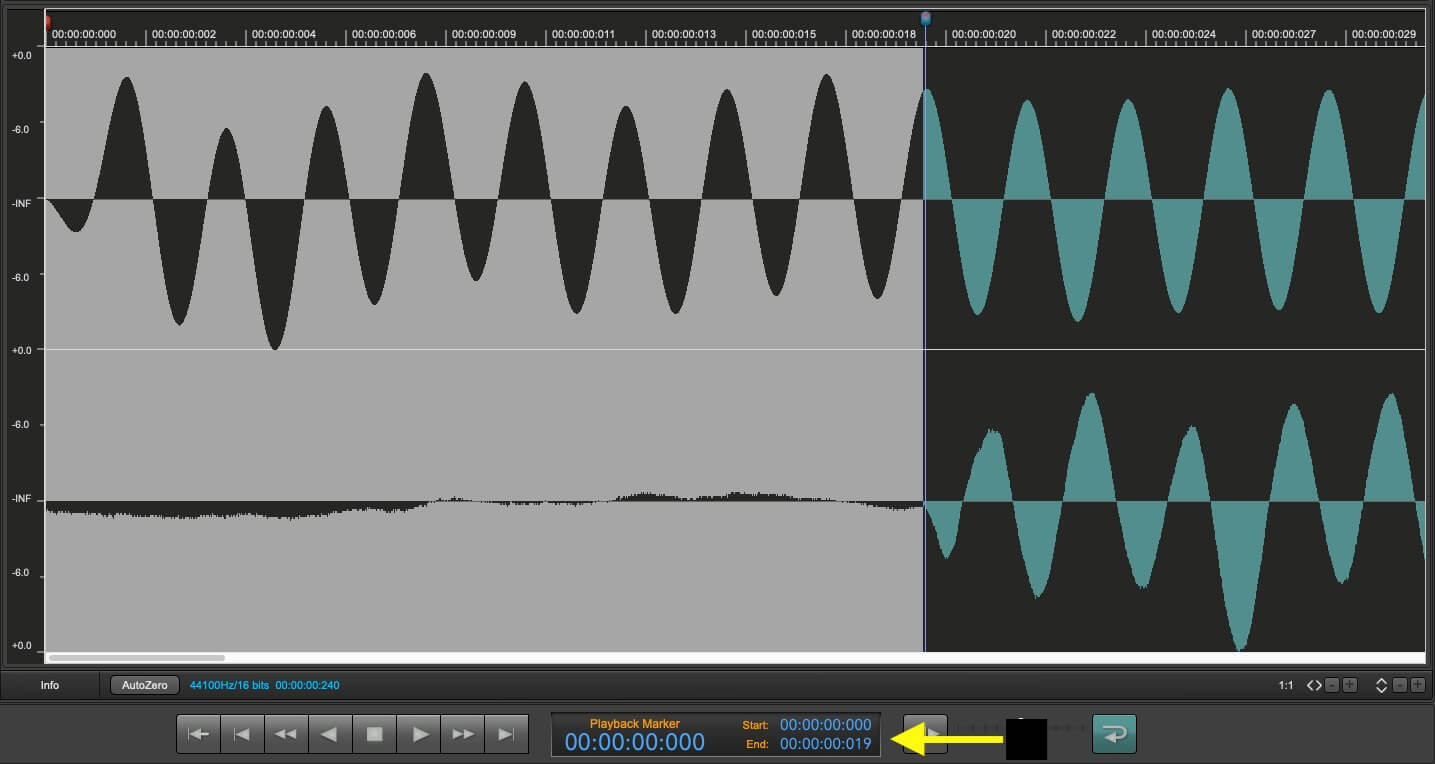Click the blue playhead marker on ruler
1435x764 pixels.
[x=925, y=18]
